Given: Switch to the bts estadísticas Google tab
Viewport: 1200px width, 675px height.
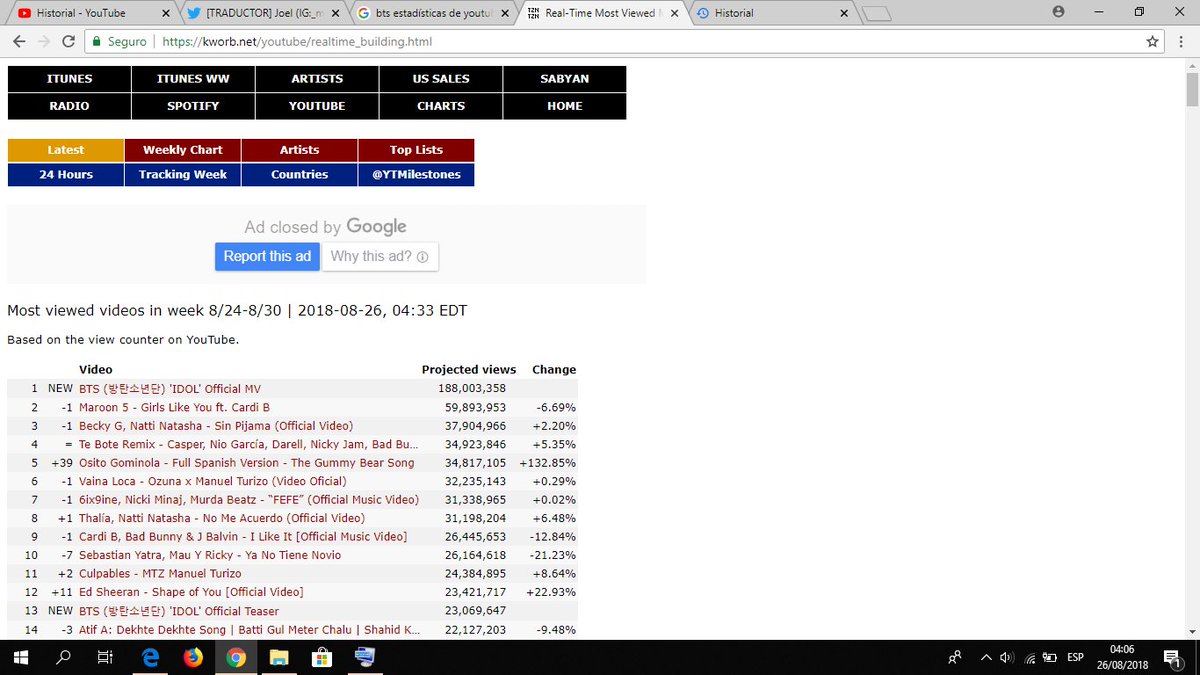Looking at the screenshot, I should (x=432, y=13).
